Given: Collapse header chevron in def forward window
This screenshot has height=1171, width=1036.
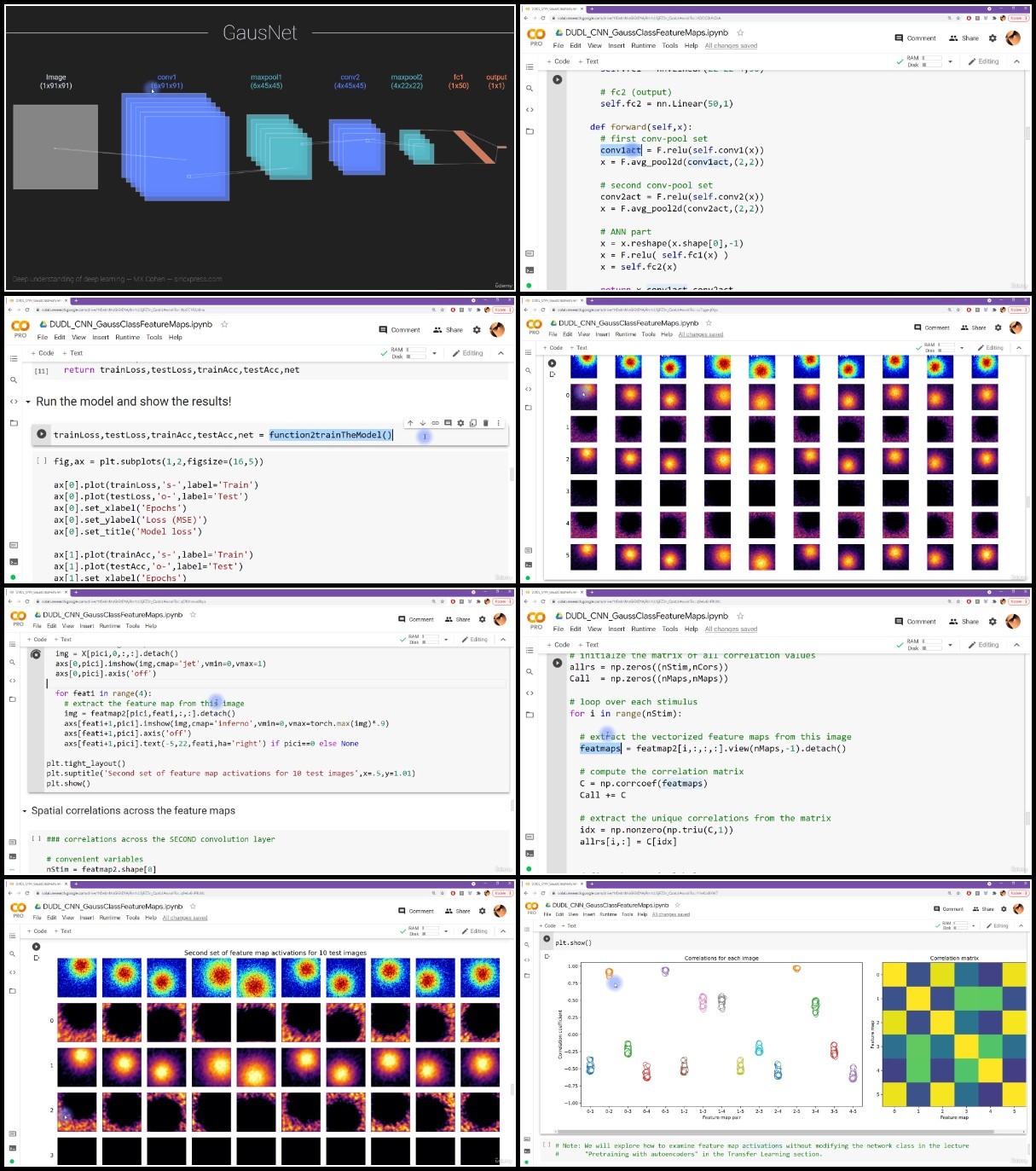Looking at the screenshot, I should (x=1016, y=61).
